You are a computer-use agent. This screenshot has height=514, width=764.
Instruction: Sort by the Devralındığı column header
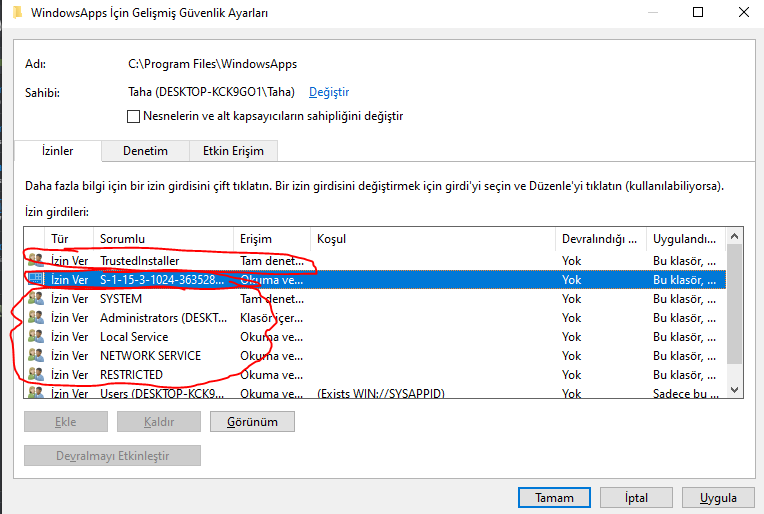[x=601, y=239]
